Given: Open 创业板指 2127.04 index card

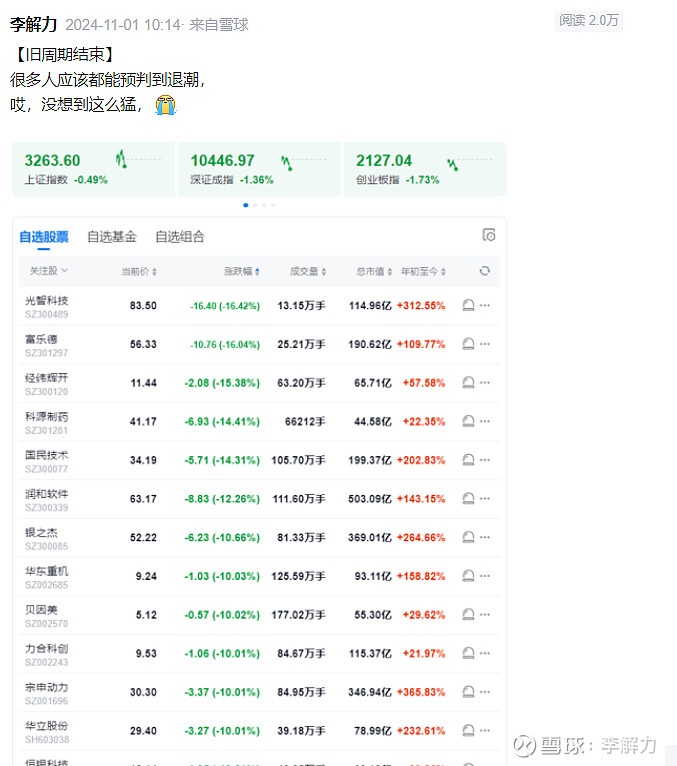Looking at the screenshot, I should [425, 169].
